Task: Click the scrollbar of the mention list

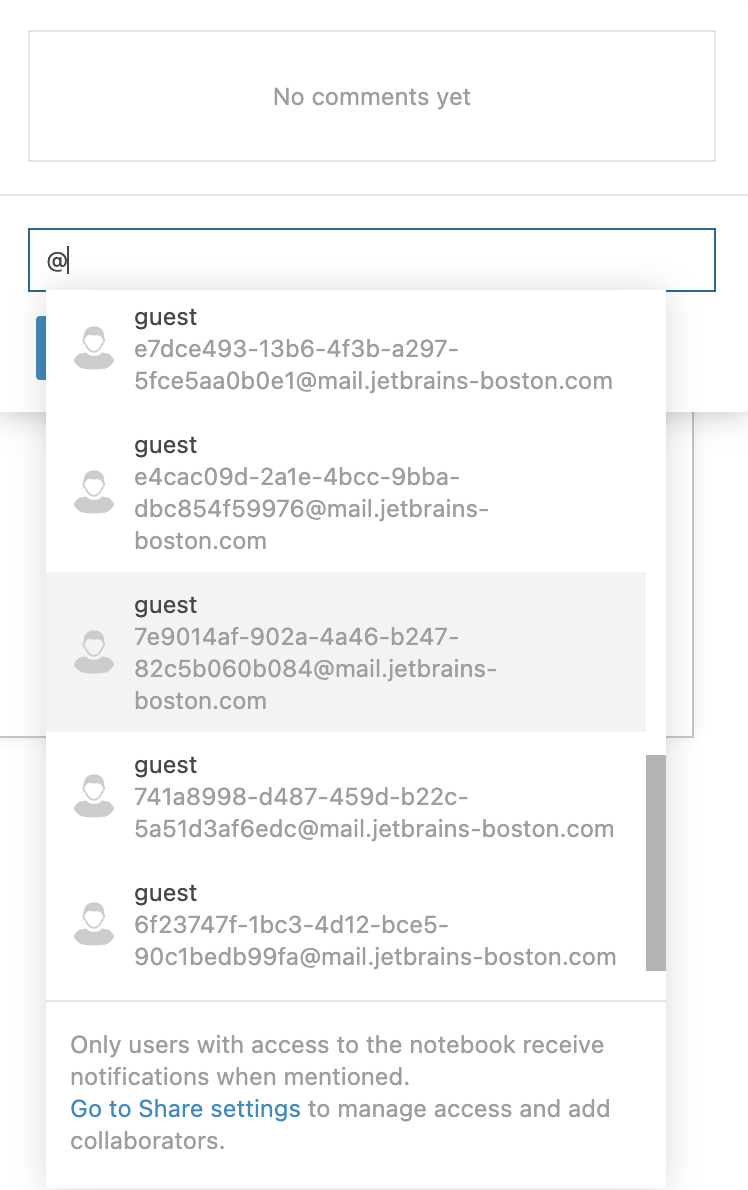Action: 657,862
